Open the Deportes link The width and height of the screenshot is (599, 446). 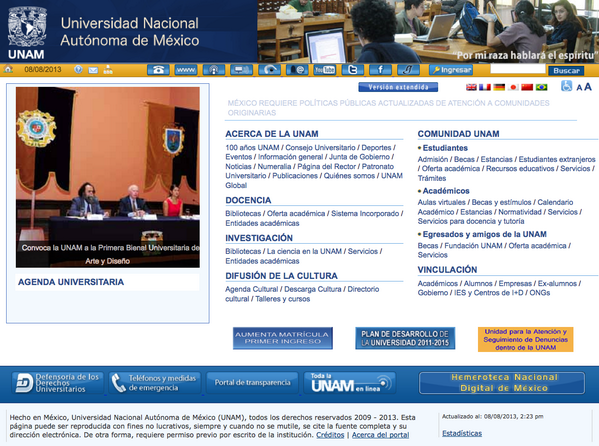point(376,148)
